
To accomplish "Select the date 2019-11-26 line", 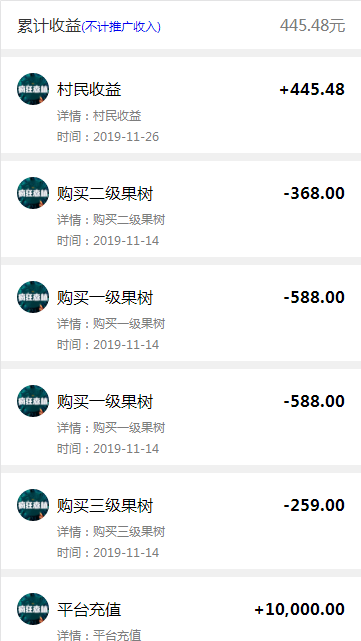I will tap(108, 137).
